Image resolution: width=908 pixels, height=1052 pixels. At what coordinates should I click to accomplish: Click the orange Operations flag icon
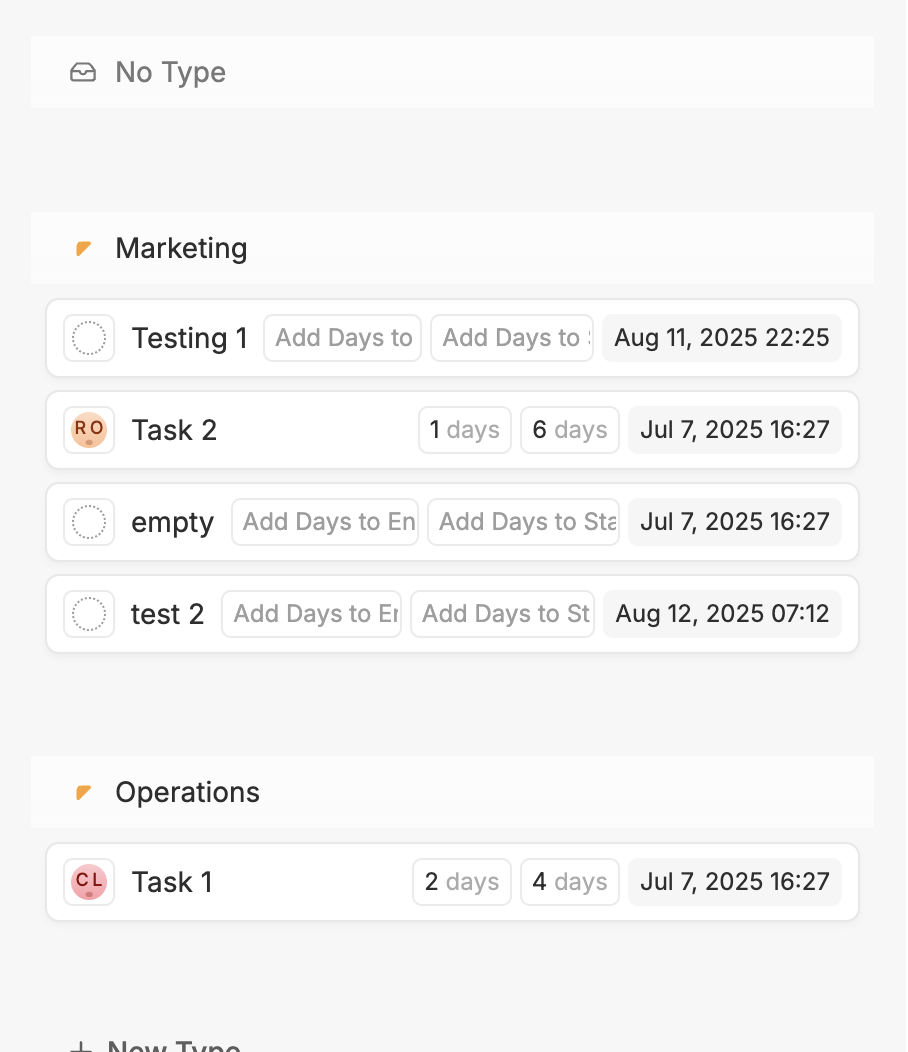pos(84,792)
